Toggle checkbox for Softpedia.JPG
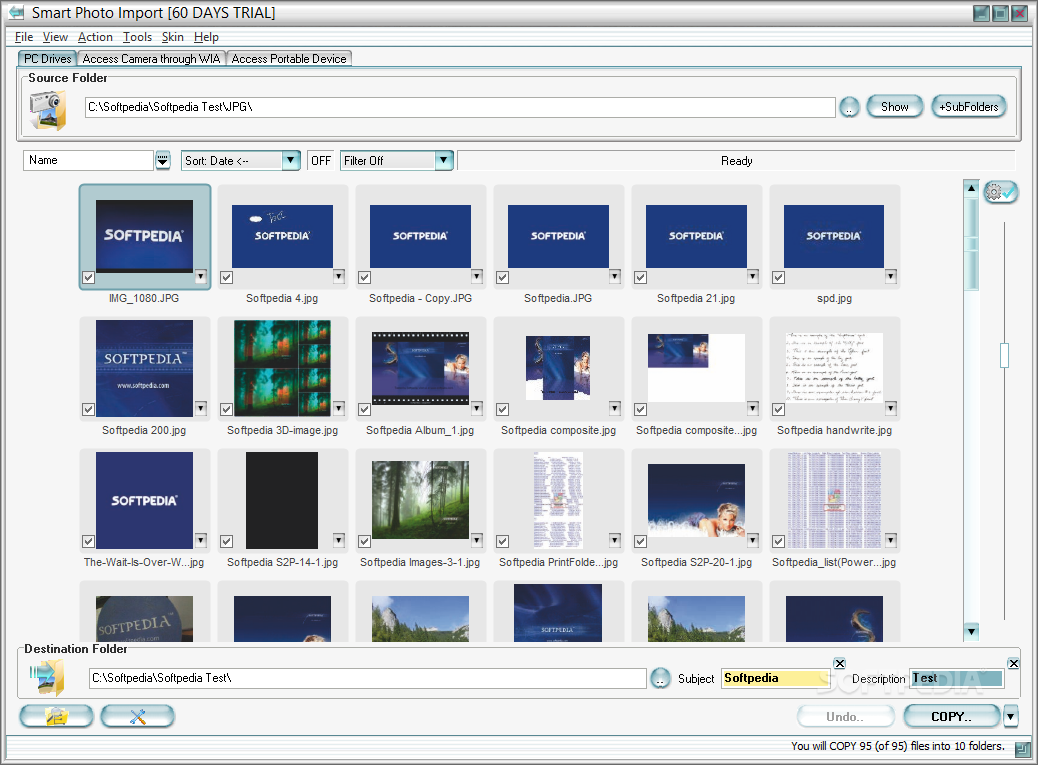The image size is (1038, 765). pos(502,278)
